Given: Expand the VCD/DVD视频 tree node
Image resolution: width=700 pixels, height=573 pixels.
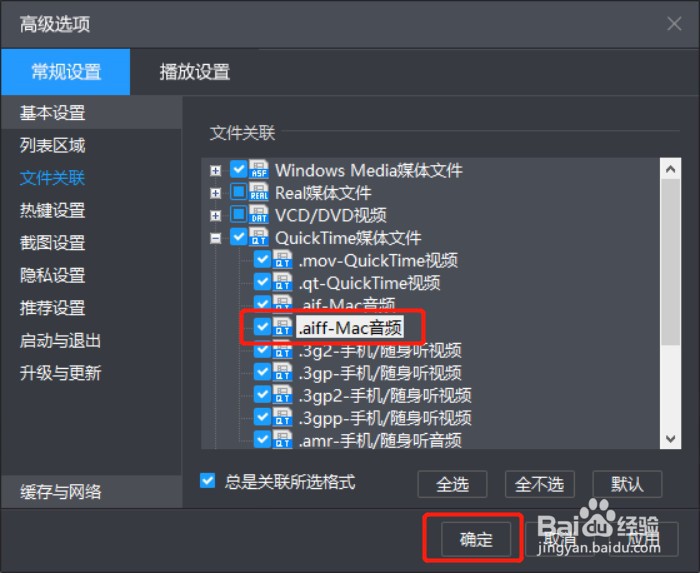Looking at the screenshot, I should click(216, 216).
